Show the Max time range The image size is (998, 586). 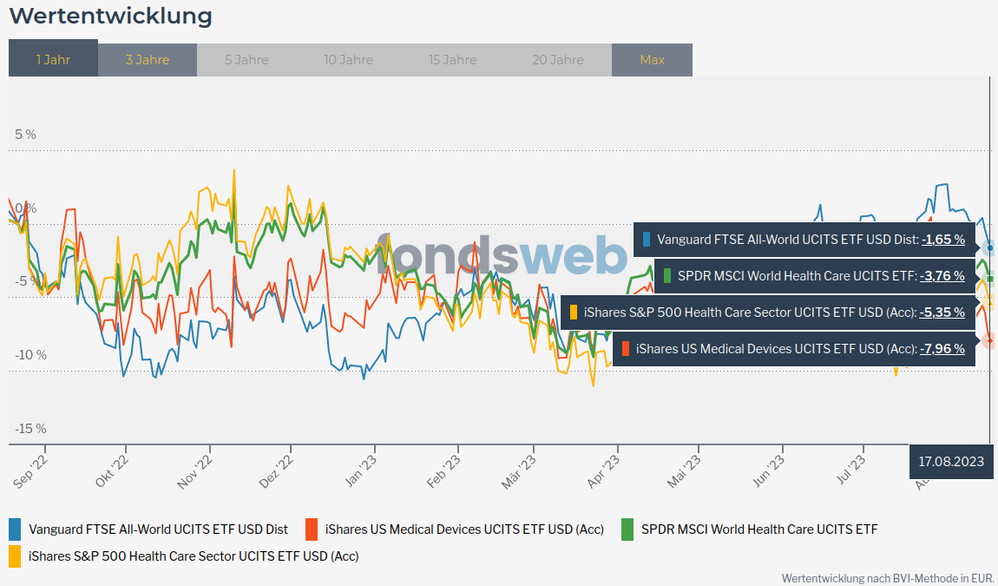click(652, 60)
